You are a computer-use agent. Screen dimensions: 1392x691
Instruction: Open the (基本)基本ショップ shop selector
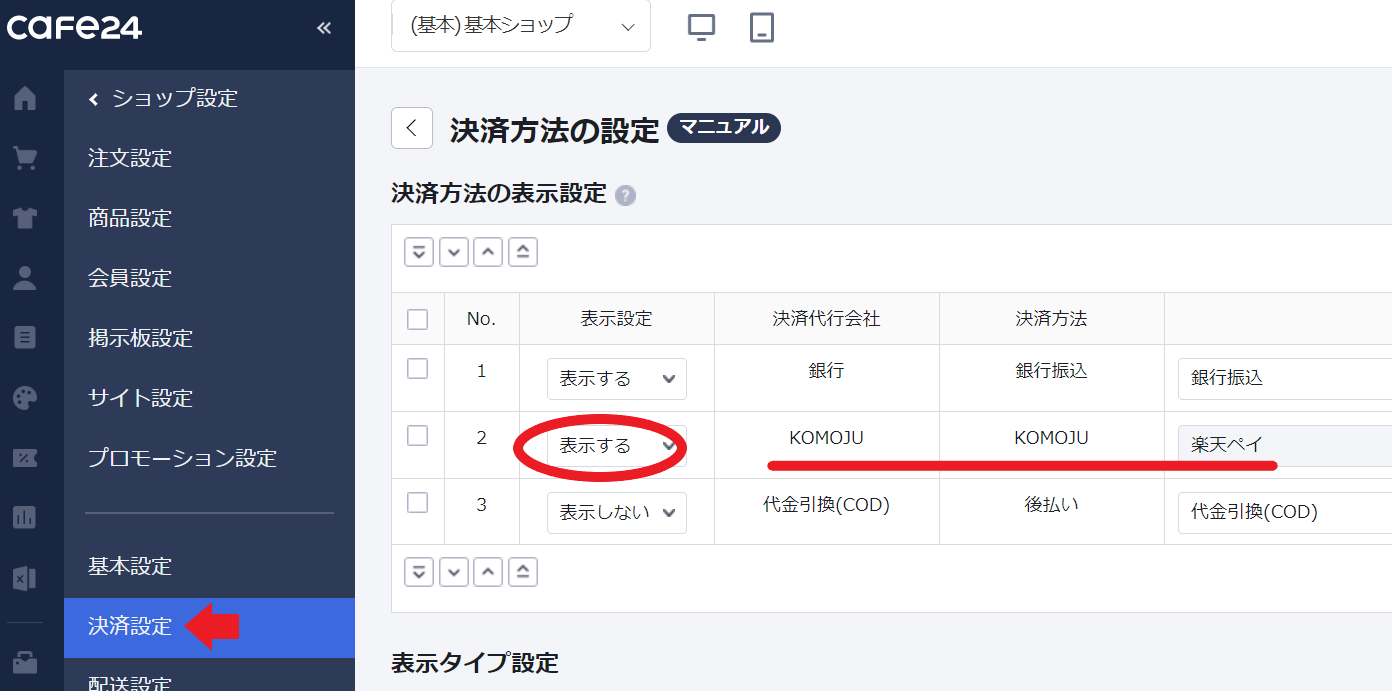pos(521,26)
